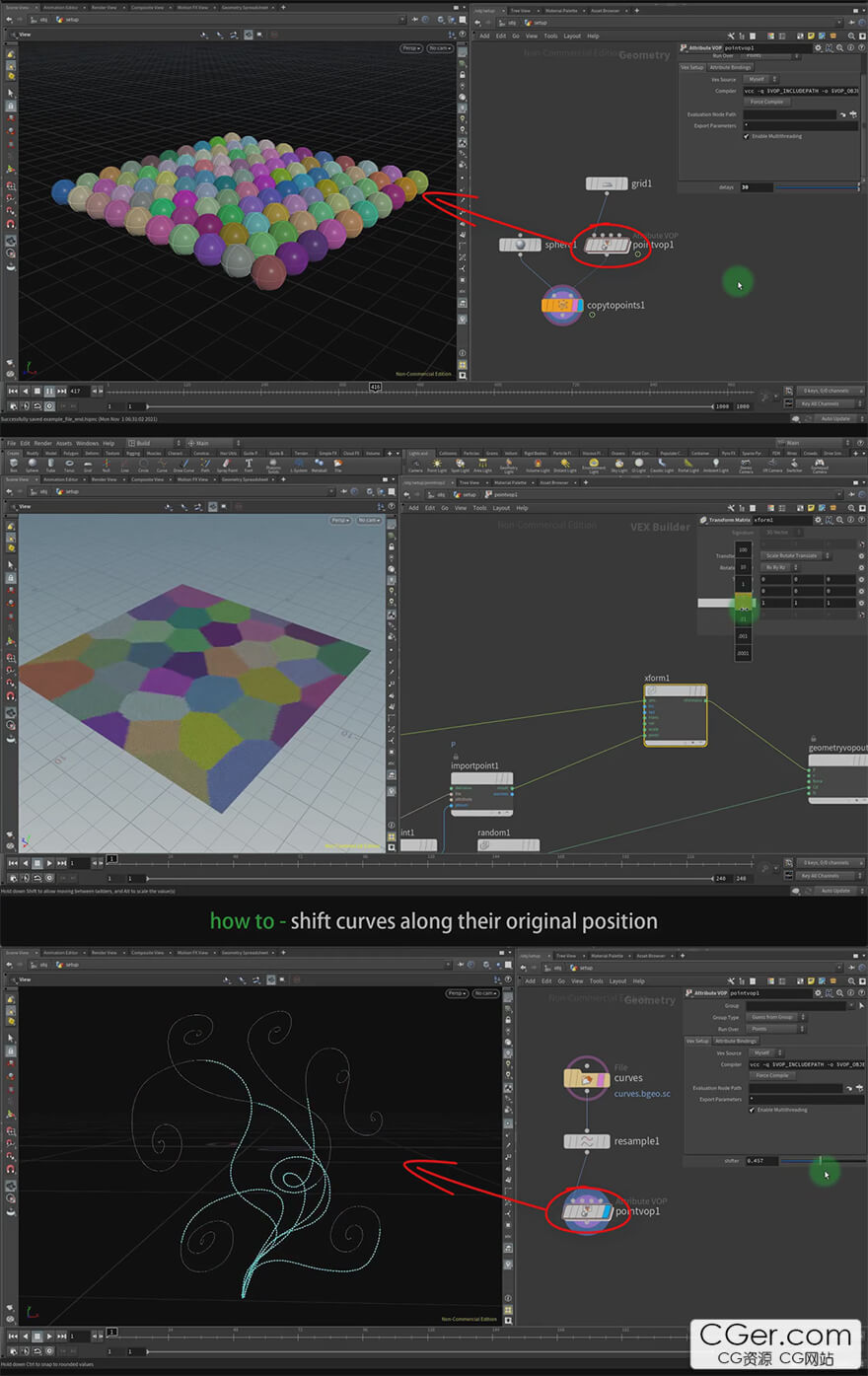Select the Tube shelf tool
This screenshot has height=1376, width=868.
[x=50, y=464]
